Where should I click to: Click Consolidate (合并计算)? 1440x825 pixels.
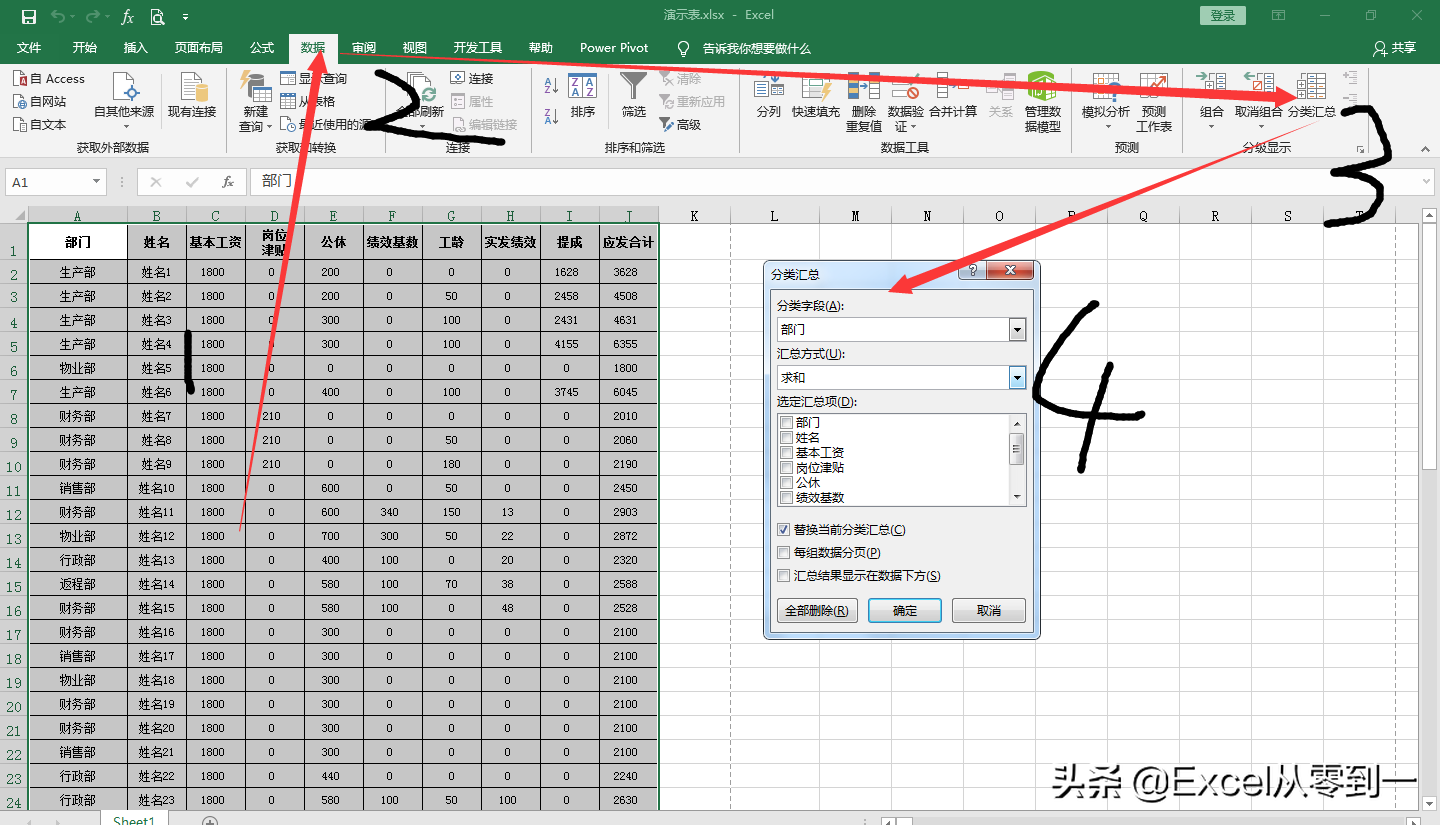953,97
